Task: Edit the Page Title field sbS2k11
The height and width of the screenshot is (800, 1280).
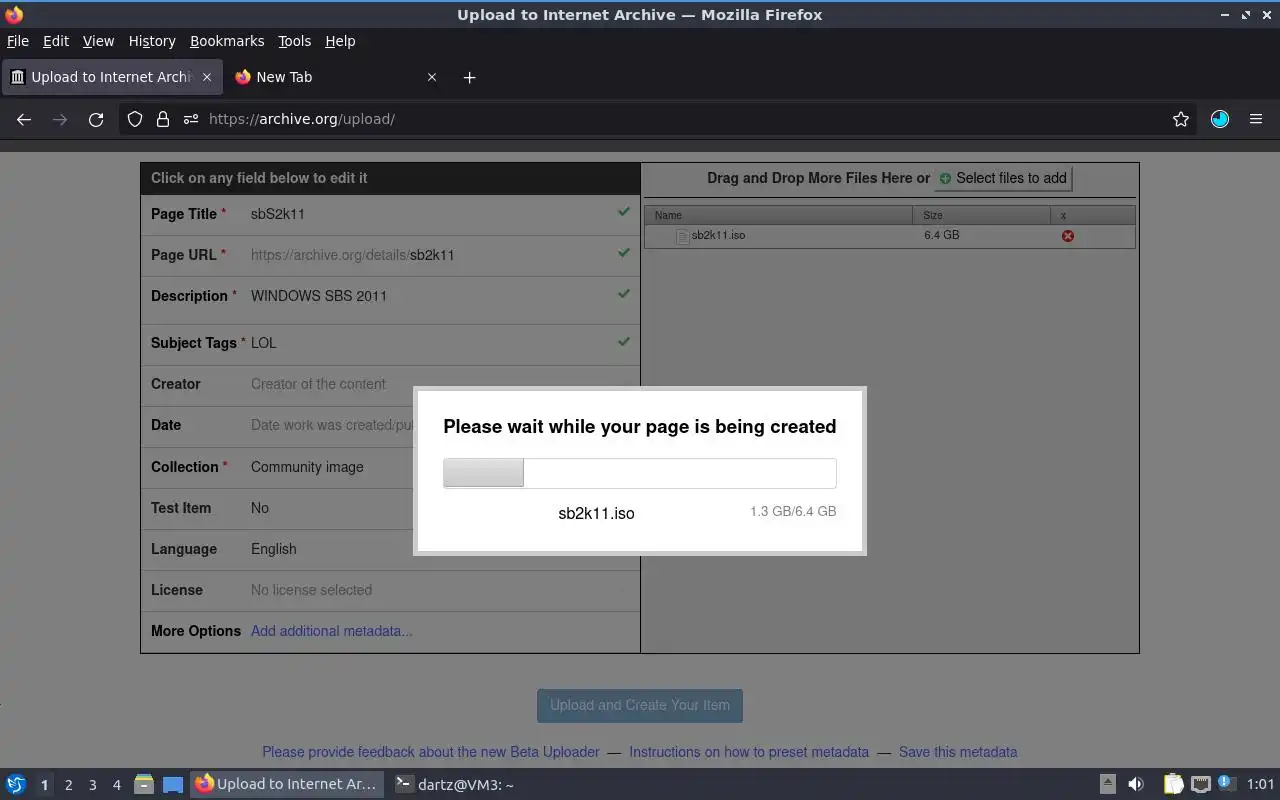Action: point(278,214)
